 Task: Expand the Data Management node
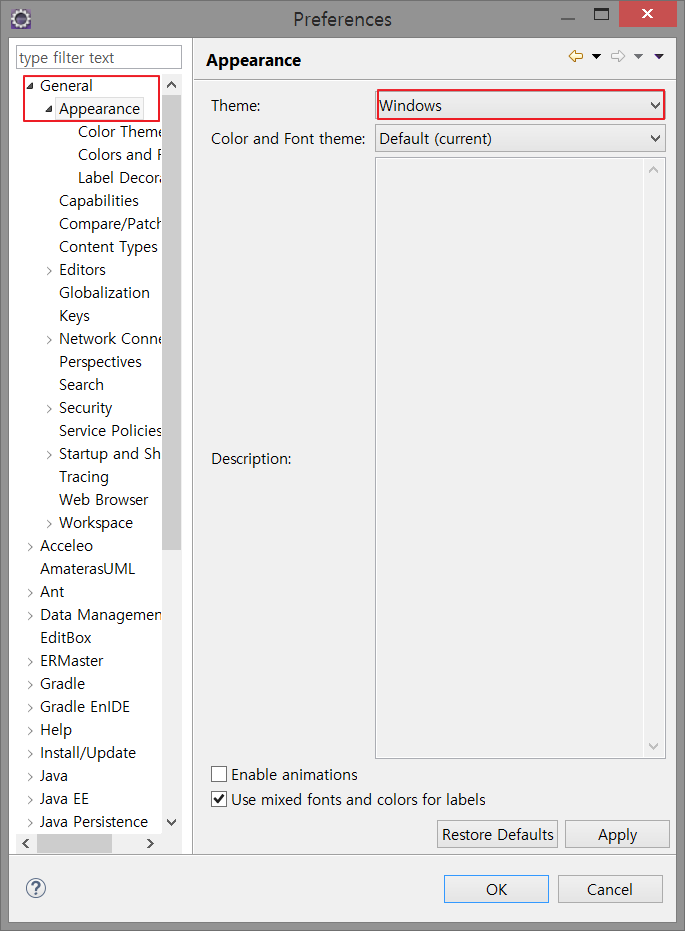click(x=30, y=616)
